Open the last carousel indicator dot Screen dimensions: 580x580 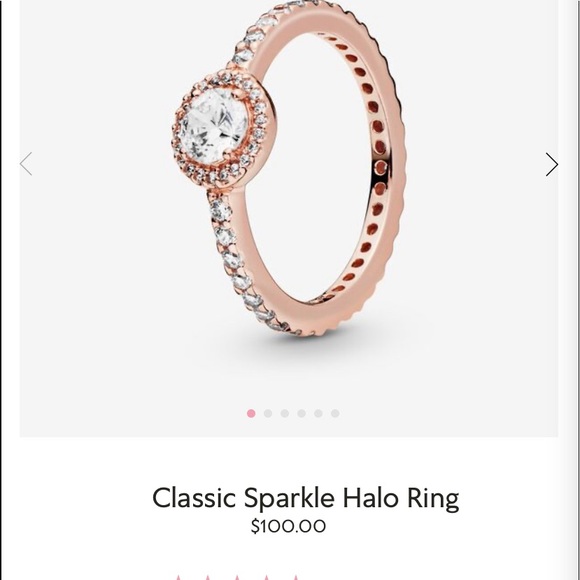click(335, 413)
